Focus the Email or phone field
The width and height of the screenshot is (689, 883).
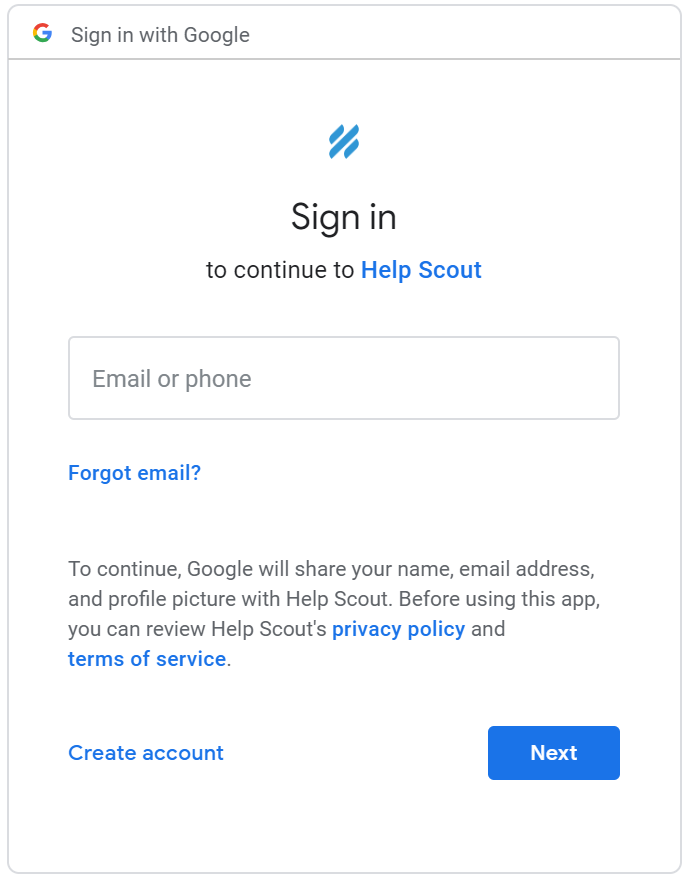point(344,378)
